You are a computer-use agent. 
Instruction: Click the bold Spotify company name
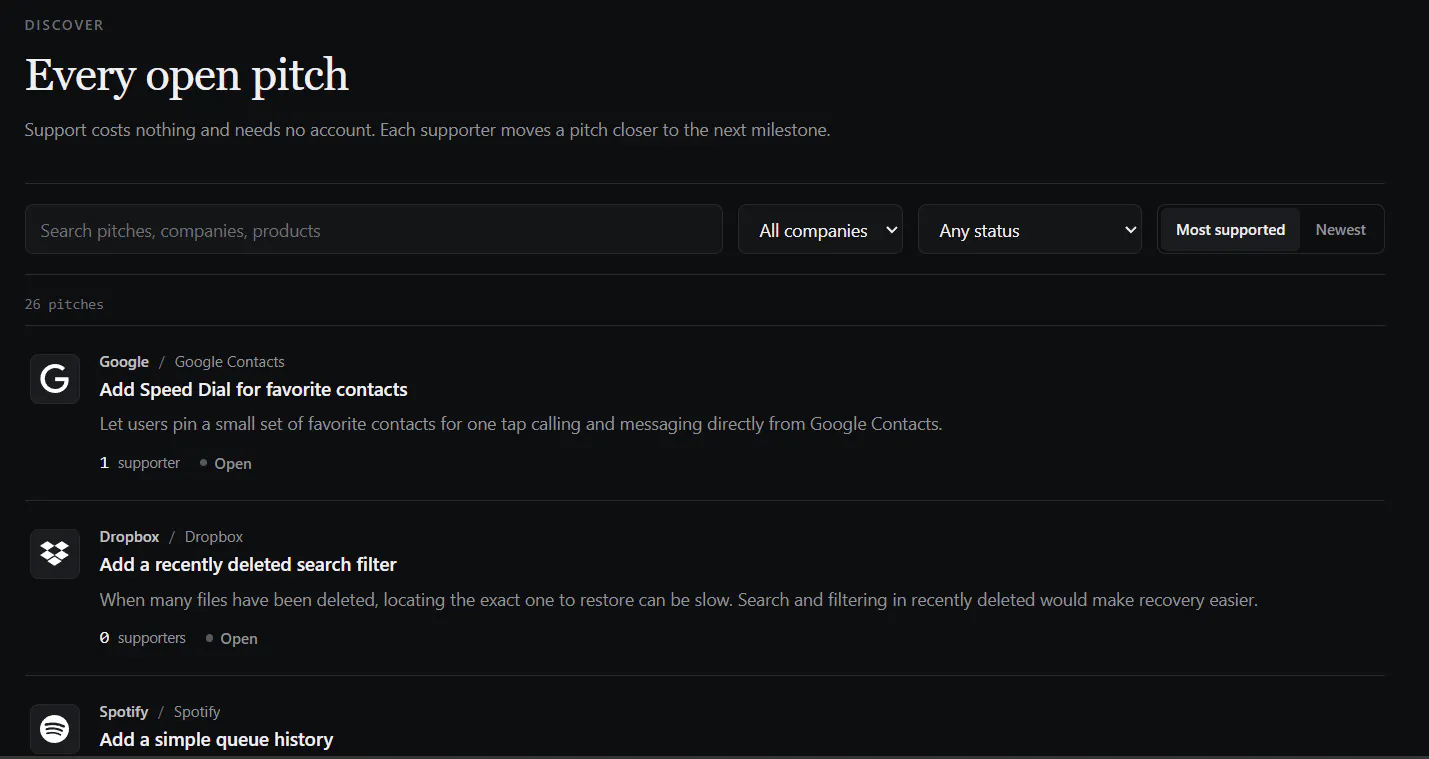pyautogui.click(x=124, y=712)
